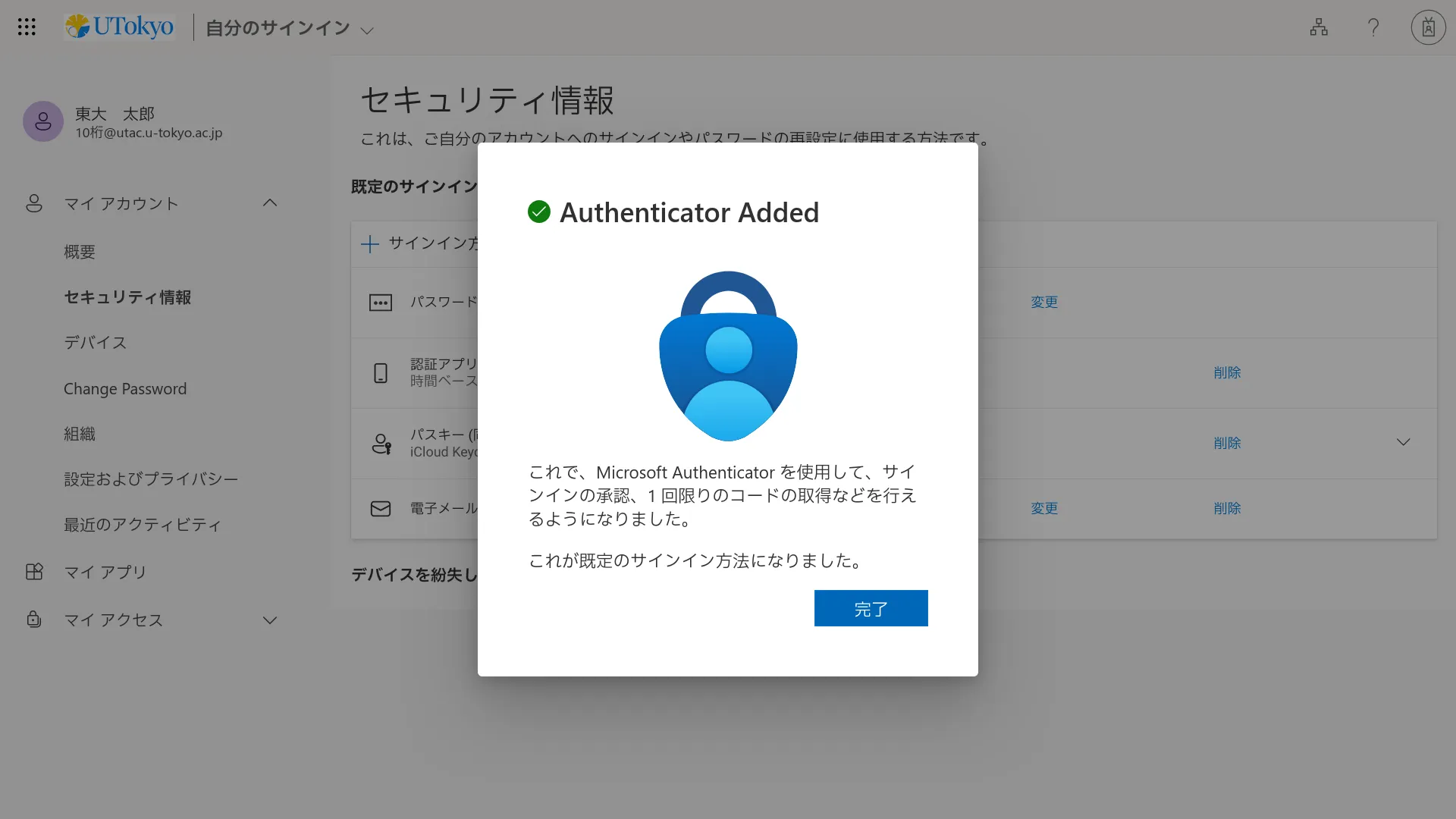Click the passkey row icon
This screenshot has width=1456, height=819.
tap(381, 444)
